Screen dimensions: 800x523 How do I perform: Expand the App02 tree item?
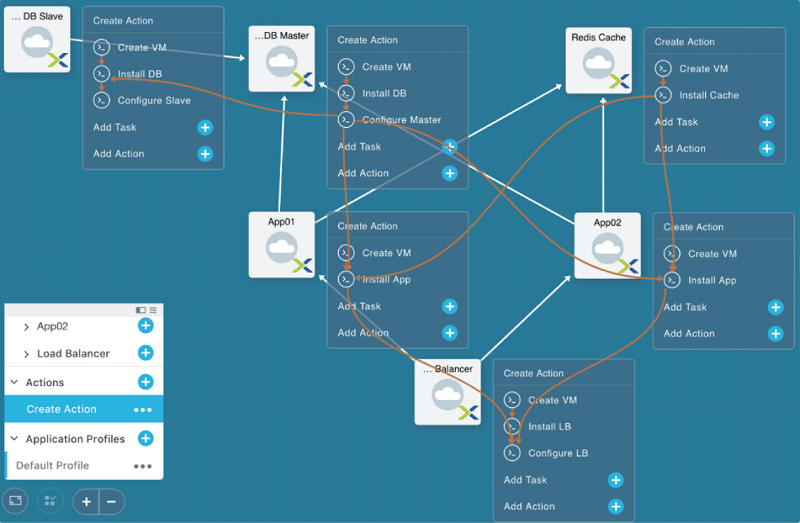pyautogui.click(x=26, y=327)
